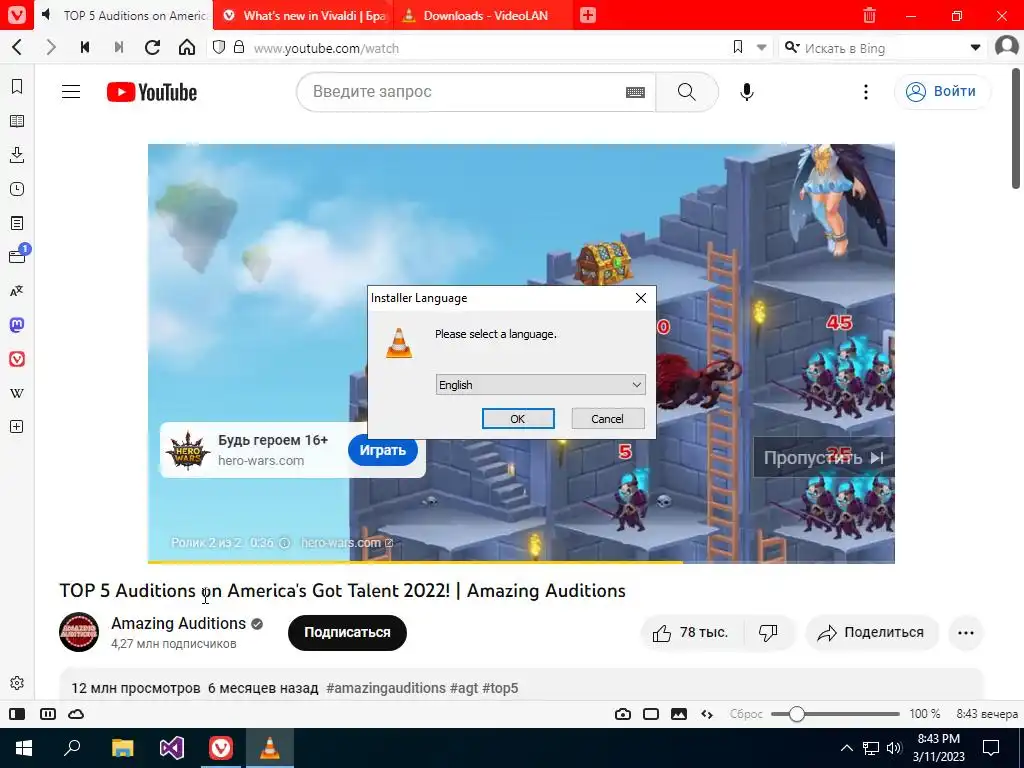Open the on-screen keyboard in YouTube search
The height and width of the screenshot is (768, 1024).
[x=635, y=93]
